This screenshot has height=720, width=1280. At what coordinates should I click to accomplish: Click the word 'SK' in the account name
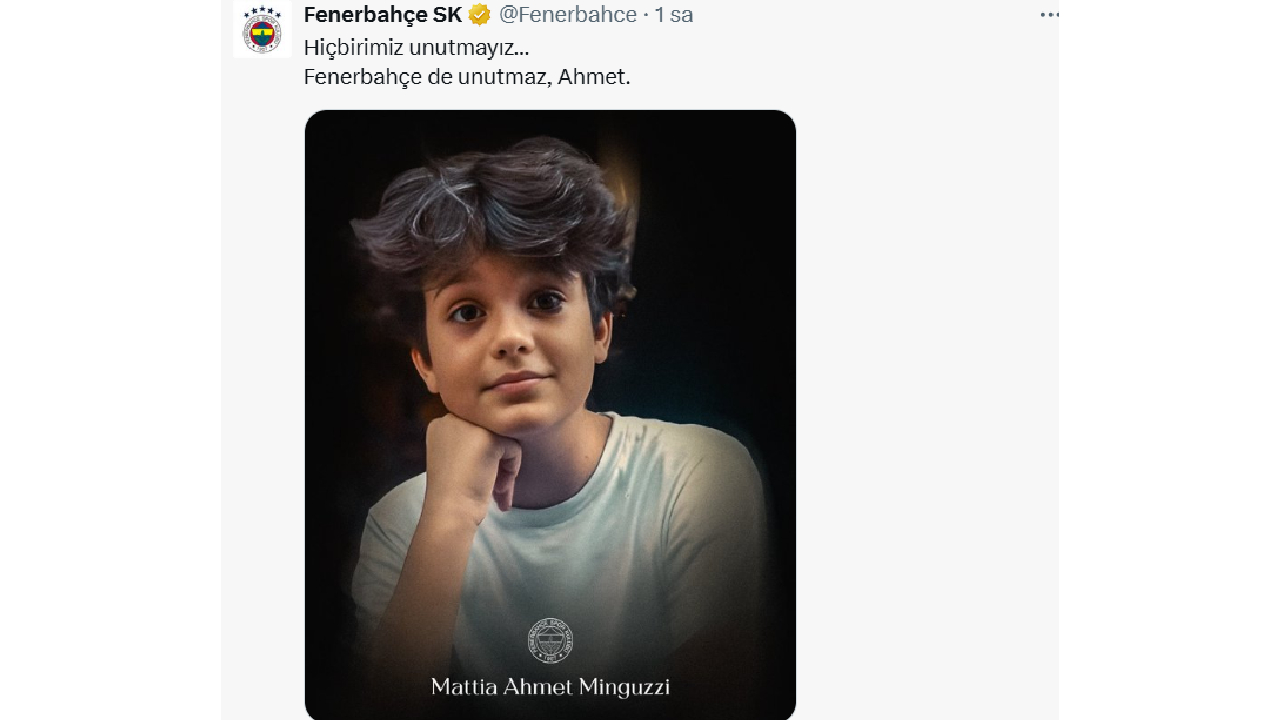point(447,15)
